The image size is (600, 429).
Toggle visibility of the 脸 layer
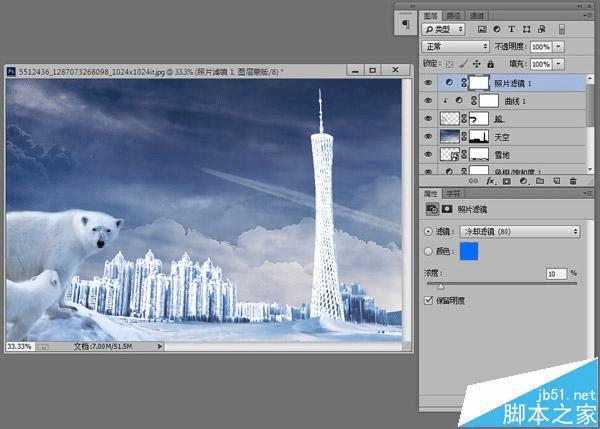pos(428,118)
